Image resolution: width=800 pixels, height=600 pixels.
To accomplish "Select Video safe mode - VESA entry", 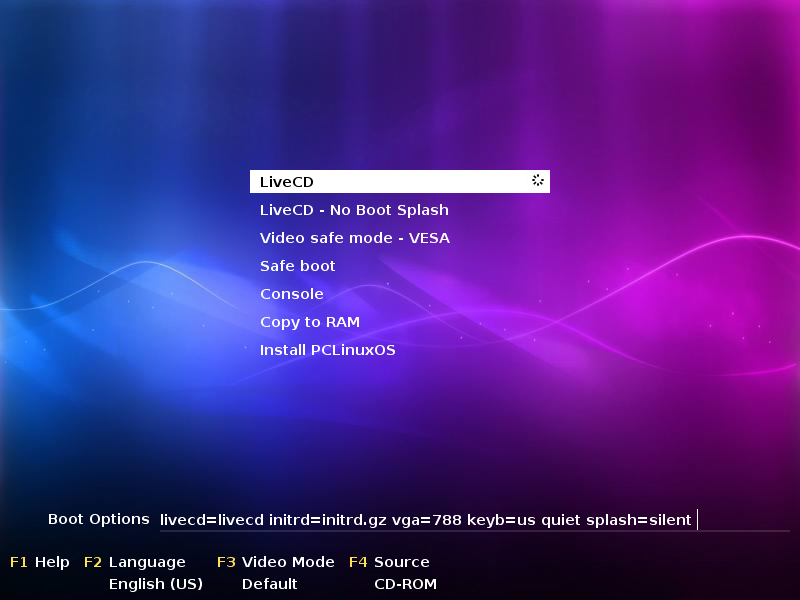I will (x=355, y=238).
